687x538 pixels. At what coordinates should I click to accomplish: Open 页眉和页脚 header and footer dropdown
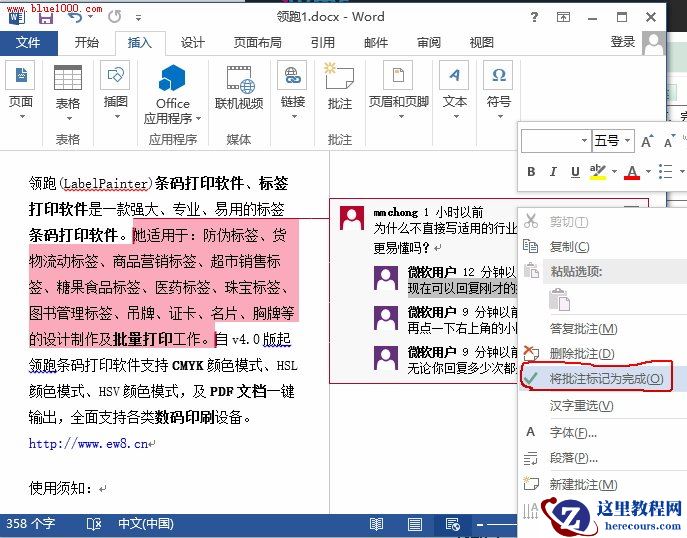(398, 90)
